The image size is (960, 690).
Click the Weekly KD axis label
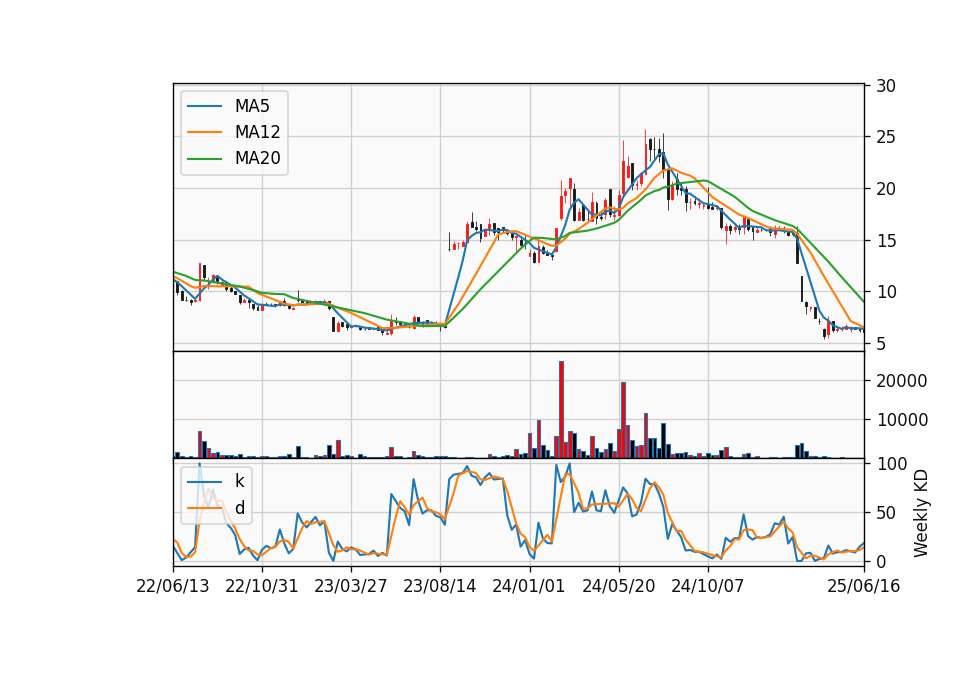tap(921, 513)
